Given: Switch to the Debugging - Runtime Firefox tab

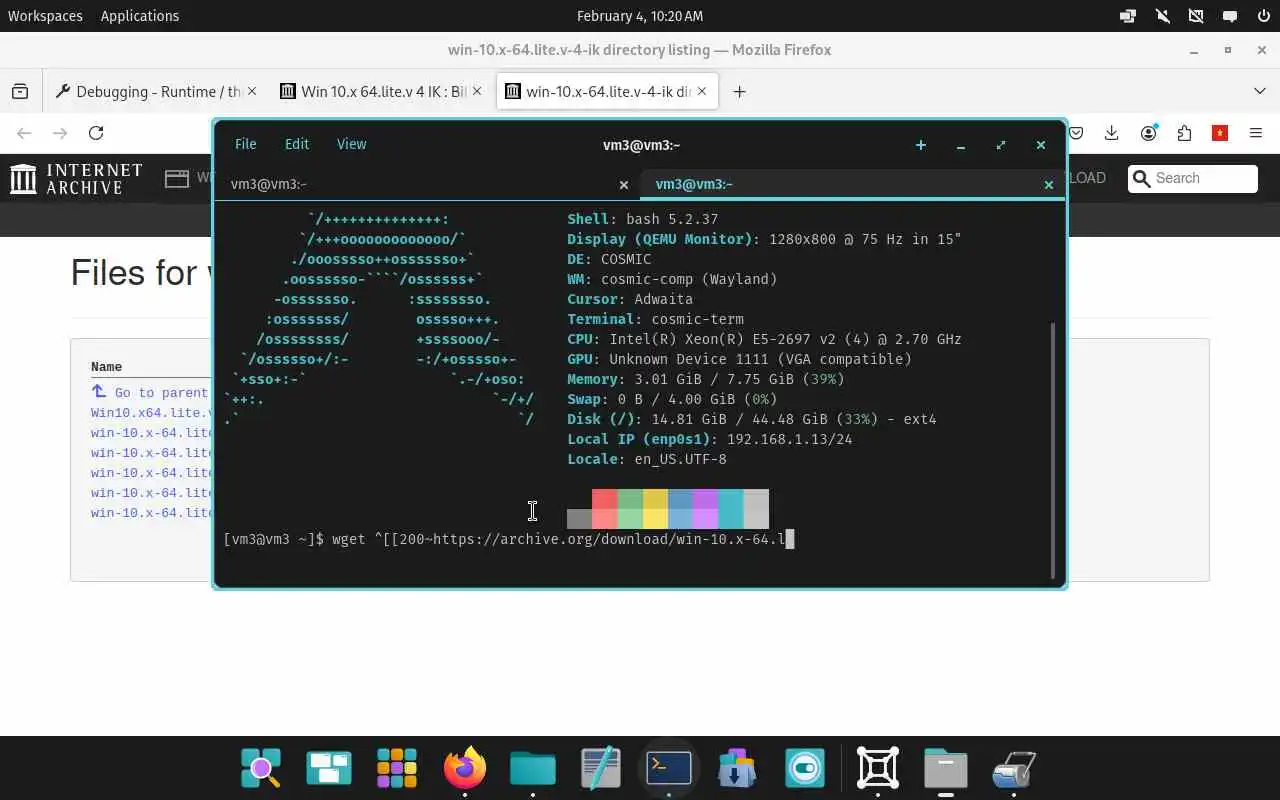Looking at the screenshot, I should click(x=158, y=91).
